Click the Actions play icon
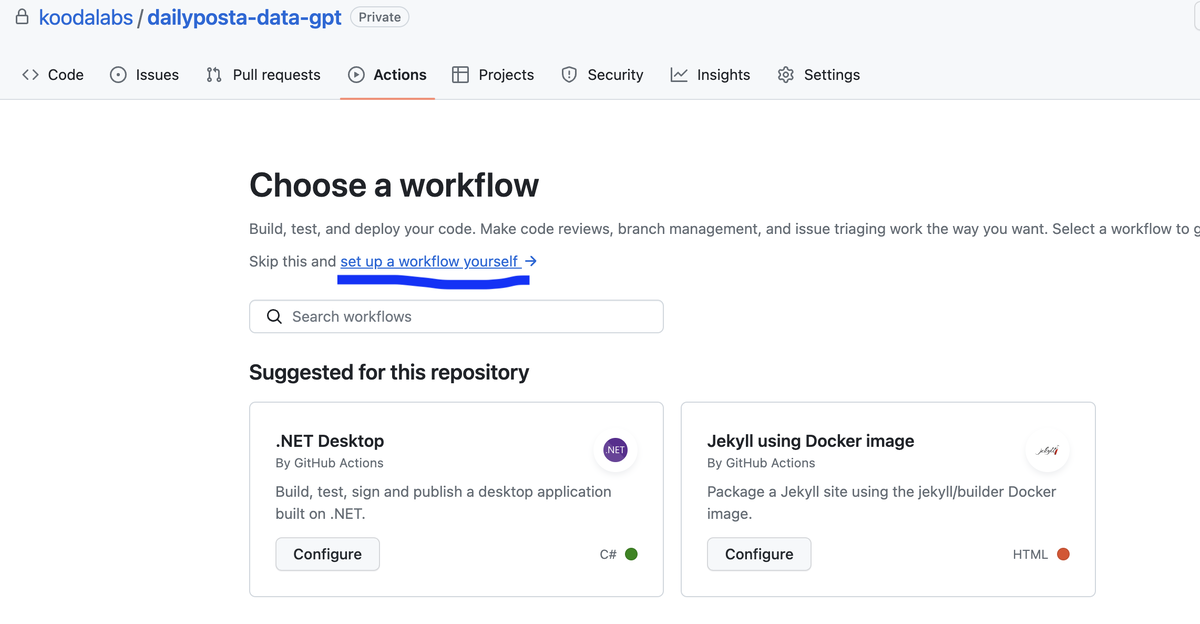This screenshot has height=624, width=1200. tap(356, 75)
